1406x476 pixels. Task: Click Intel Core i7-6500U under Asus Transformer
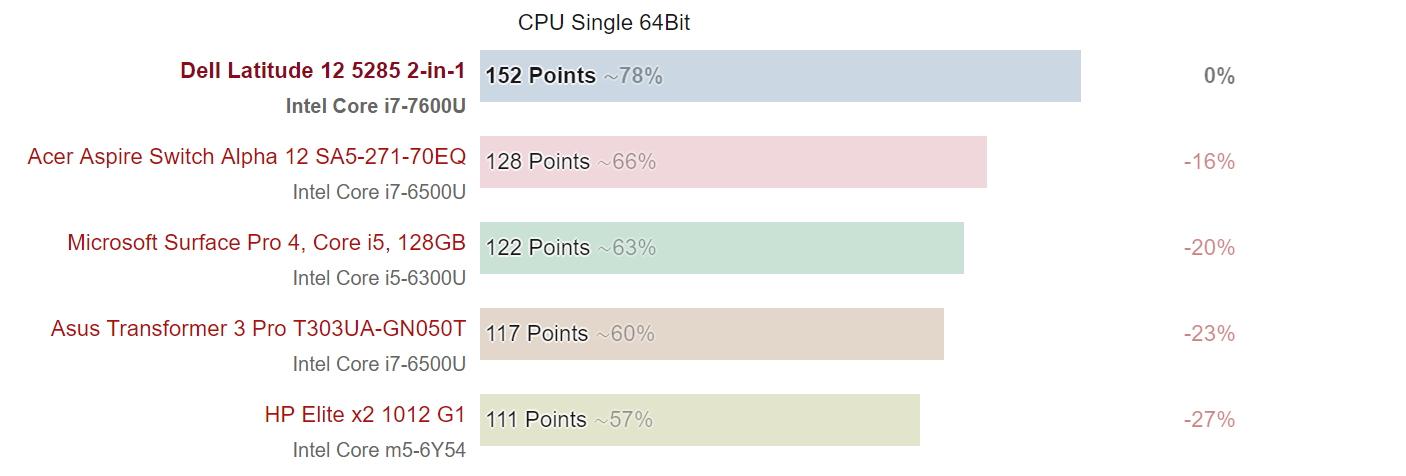(379, 364)
